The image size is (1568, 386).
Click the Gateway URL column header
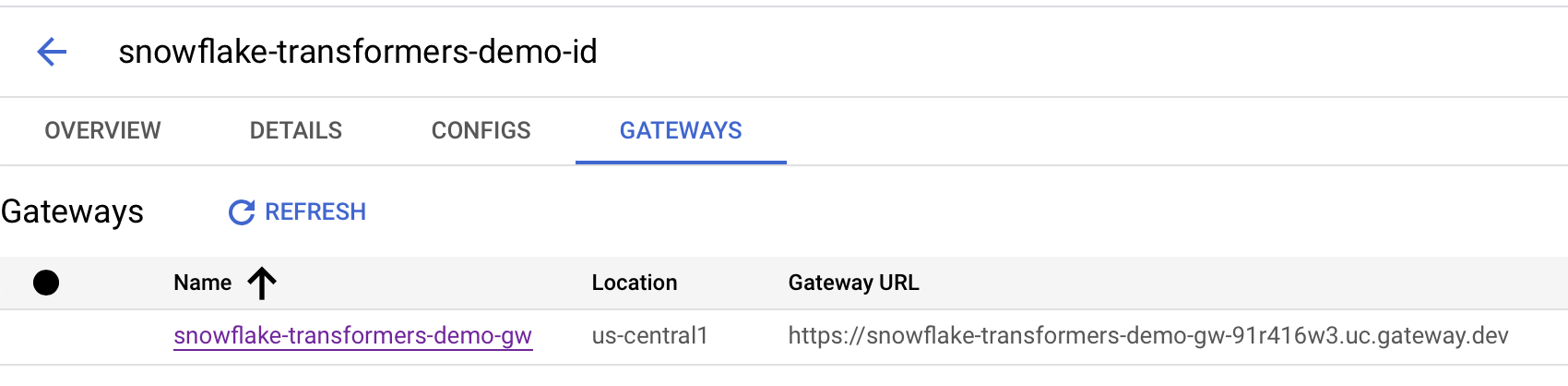[853, 283]
